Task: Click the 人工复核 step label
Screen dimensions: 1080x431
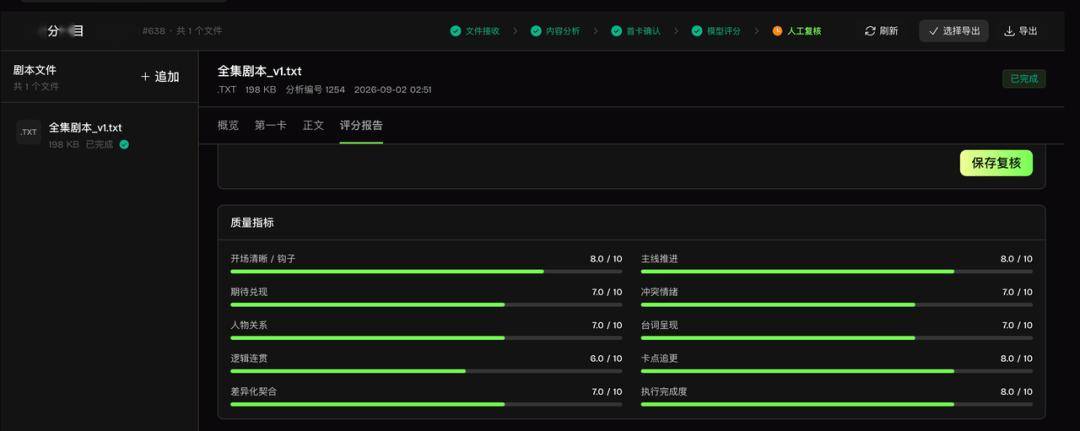Action: point(804,31)
